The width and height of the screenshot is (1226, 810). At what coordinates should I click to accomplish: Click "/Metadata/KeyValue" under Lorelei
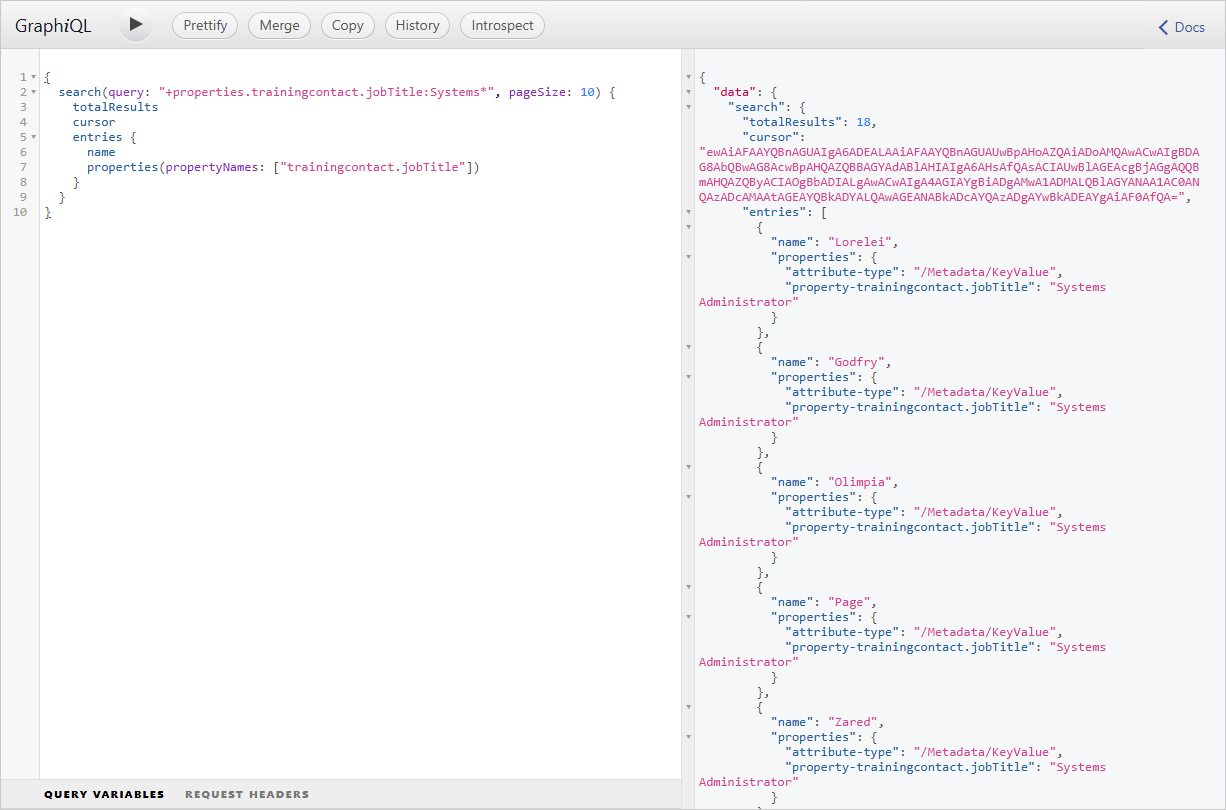point(985,272)
